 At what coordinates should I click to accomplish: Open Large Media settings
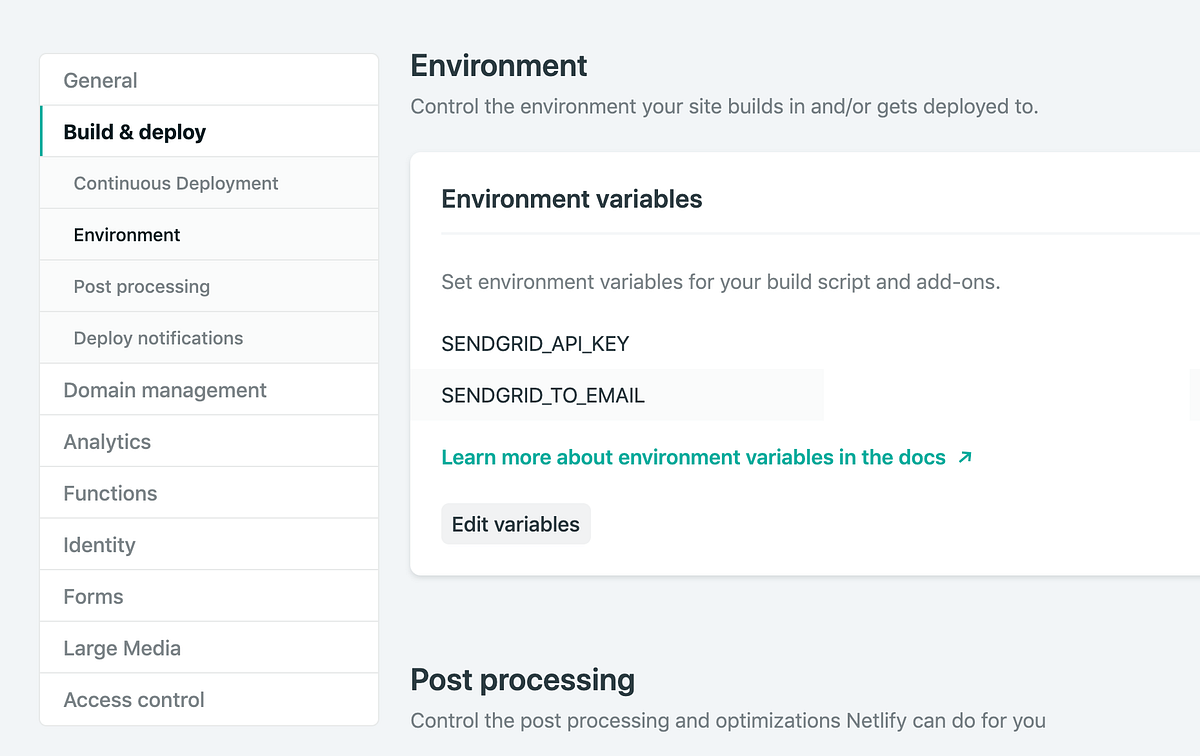pyautogui.click(x=122, y=648)
